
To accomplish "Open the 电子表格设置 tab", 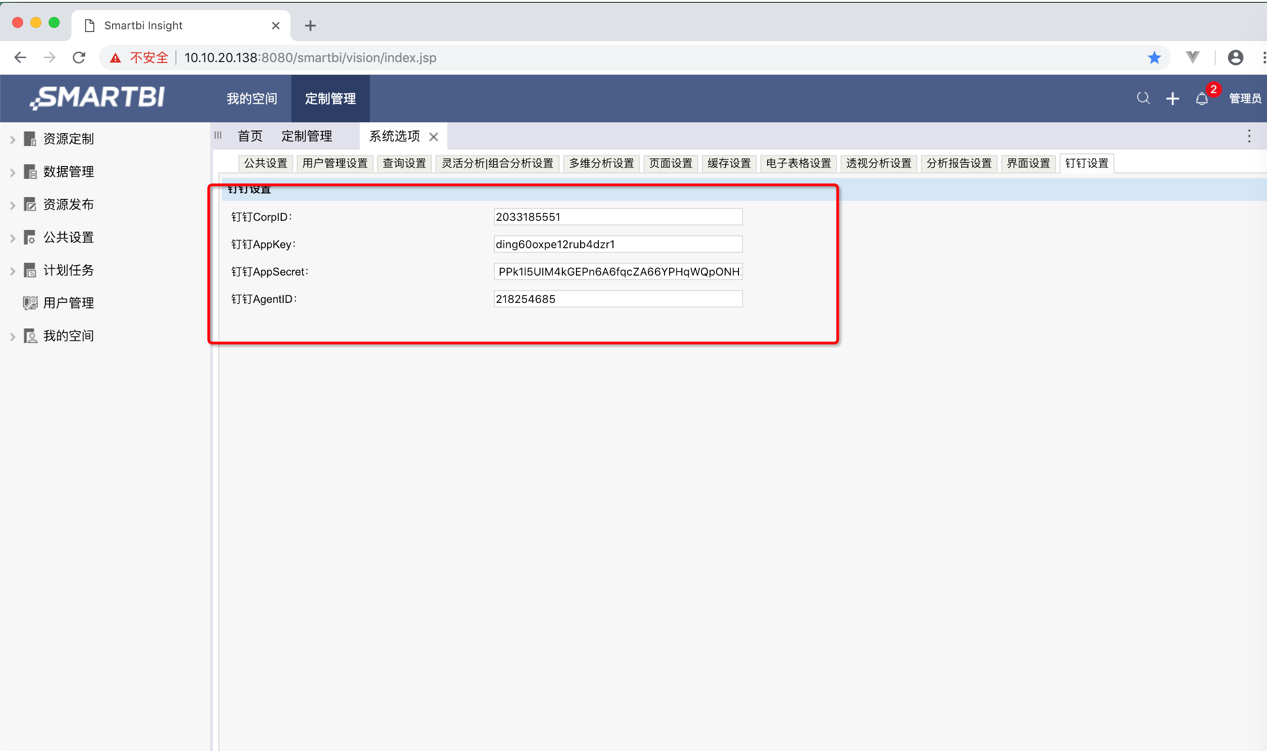I will point(798,163).
